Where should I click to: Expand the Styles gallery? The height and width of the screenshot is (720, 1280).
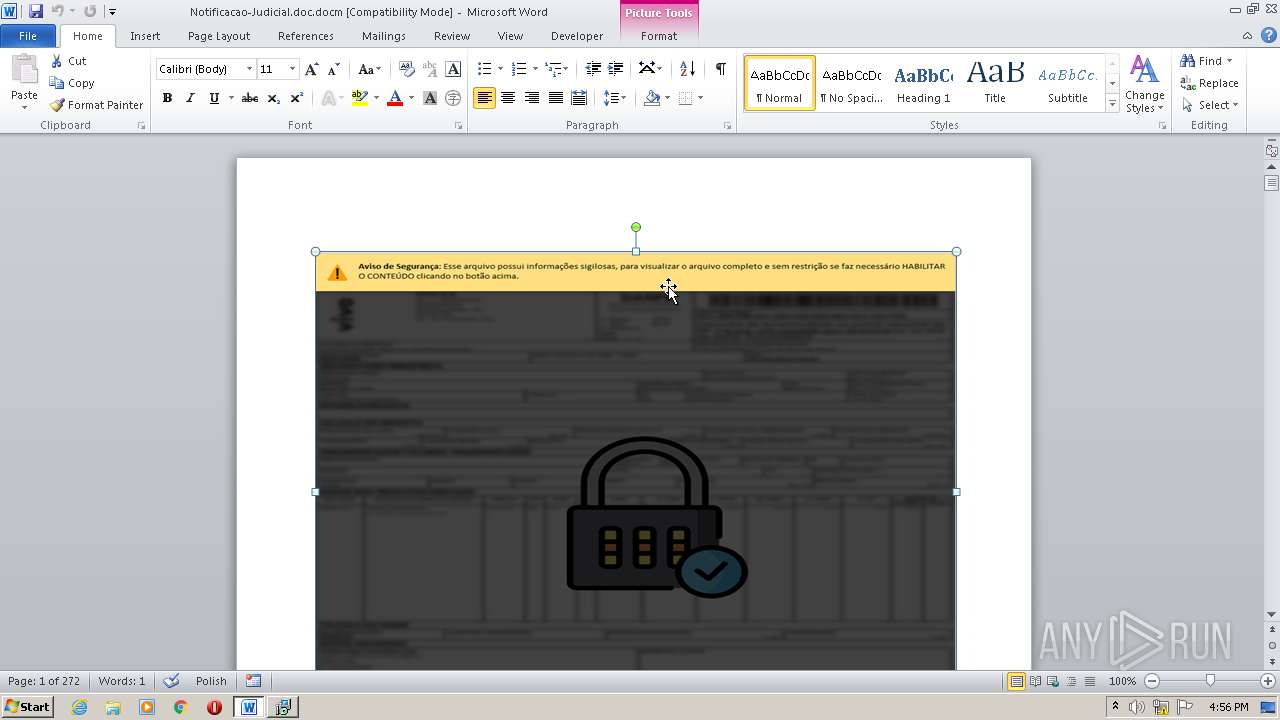(x=1112, y=104)
